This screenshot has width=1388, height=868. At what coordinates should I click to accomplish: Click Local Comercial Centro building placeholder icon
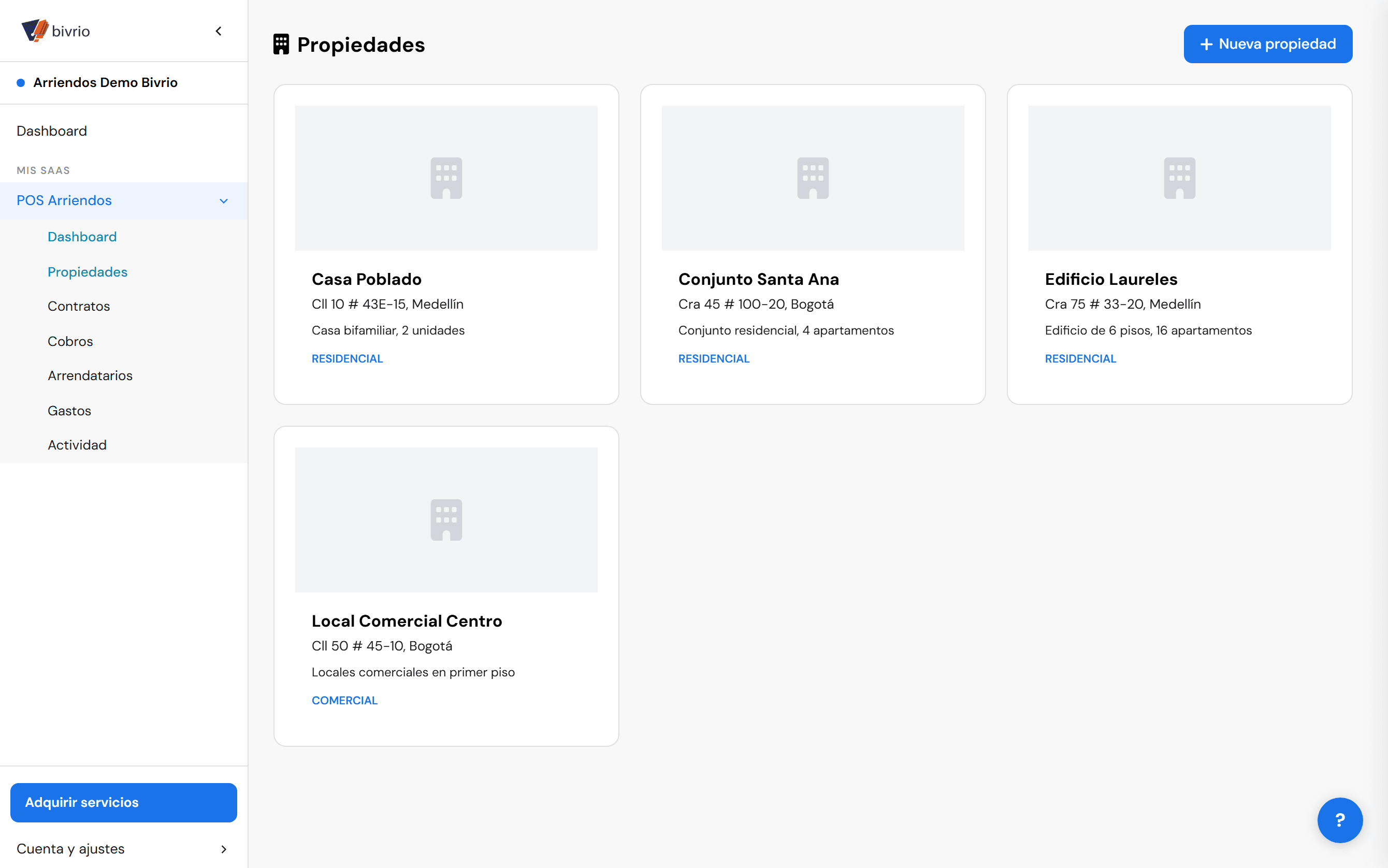pos(446,519)
